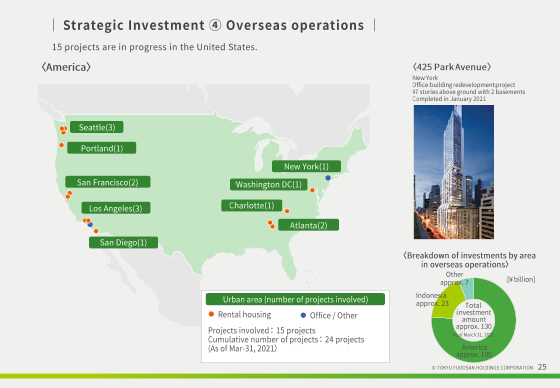Click the New York(1) label
This screenshot has height=388, width=560.
(x=306, y=166)
